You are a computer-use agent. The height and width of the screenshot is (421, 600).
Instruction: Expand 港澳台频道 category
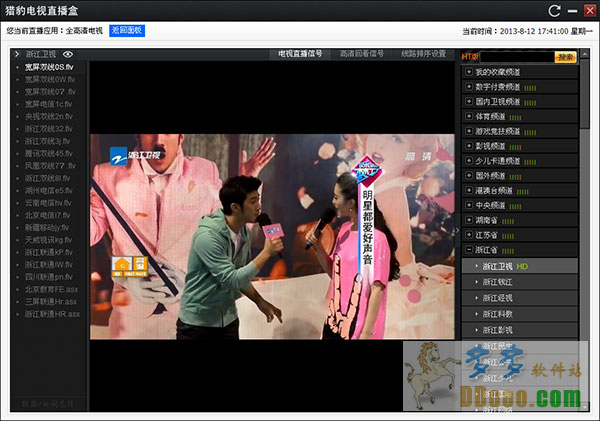pyautogui.click(x=520, y=191)
